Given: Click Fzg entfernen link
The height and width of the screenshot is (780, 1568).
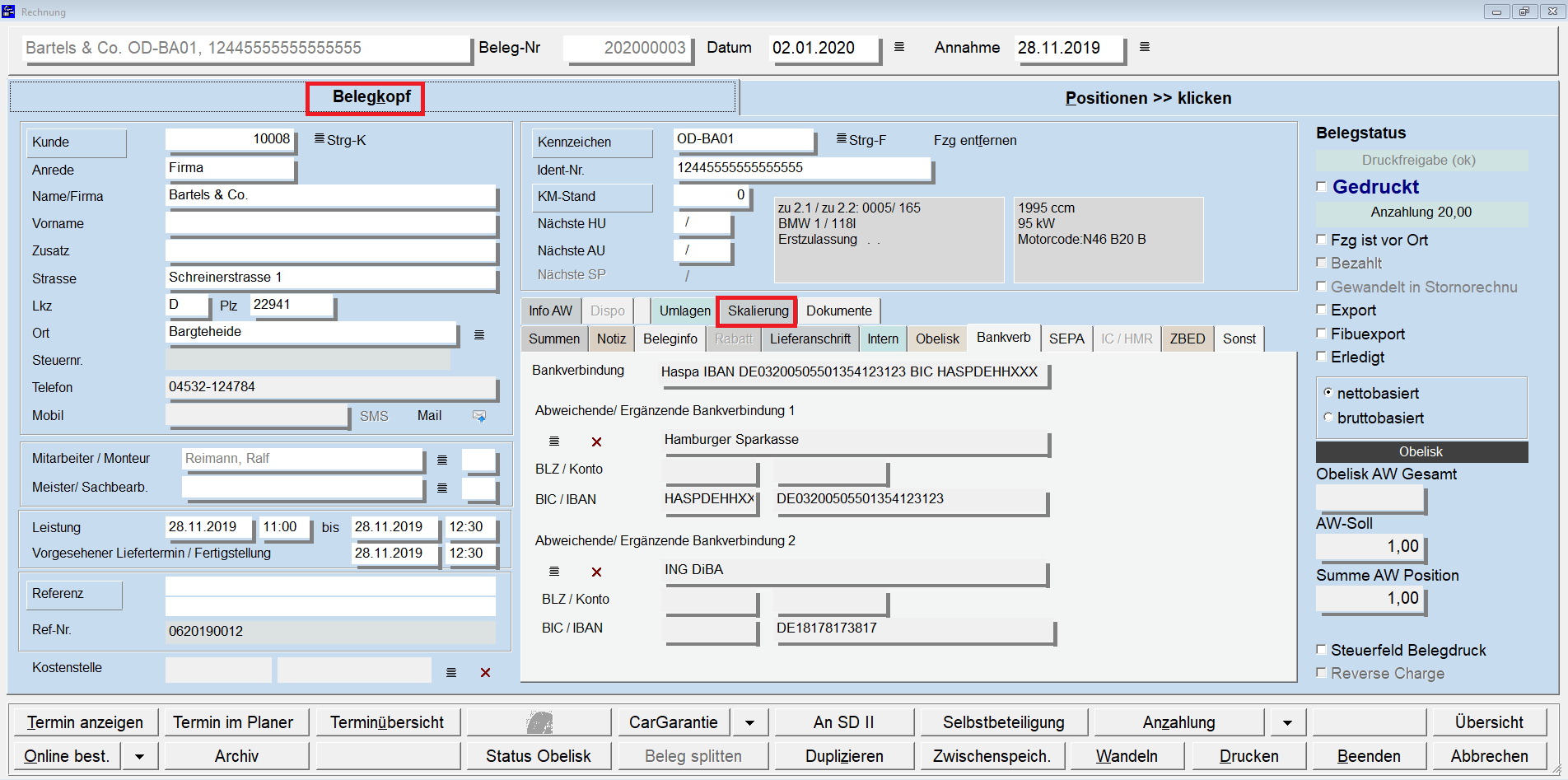Looking at the screenshot, I should [x=975, y=140].
